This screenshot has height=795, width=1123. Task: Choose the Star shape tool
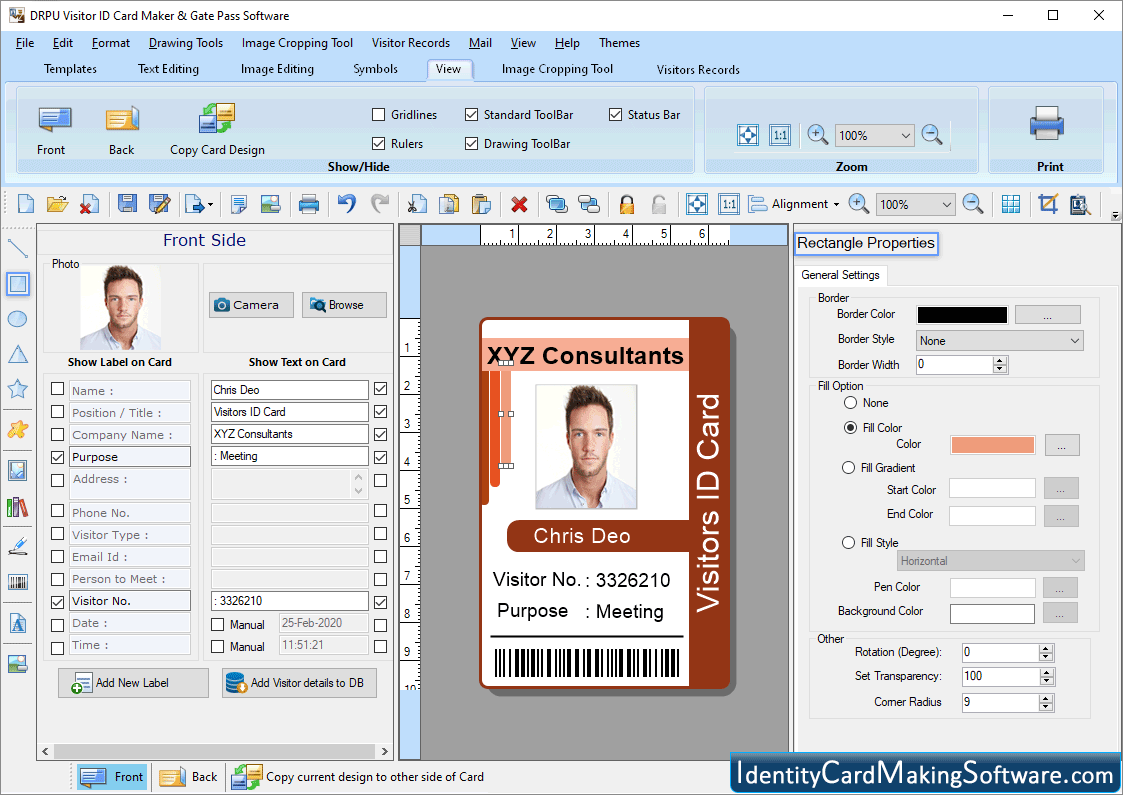click(16, 387)
